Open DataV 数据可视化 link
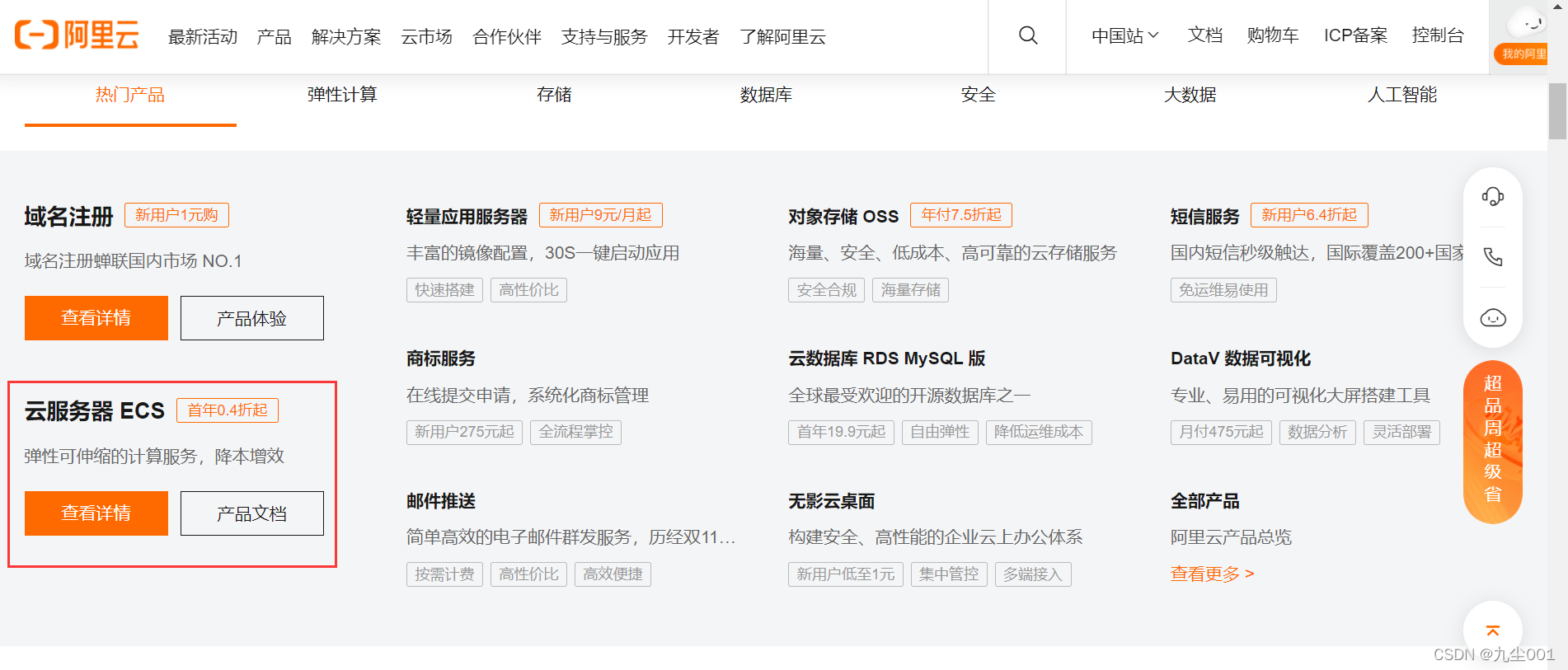The width and height of the screenshot is (1568, 670). pyautogui.click(x=1241, y=358)
